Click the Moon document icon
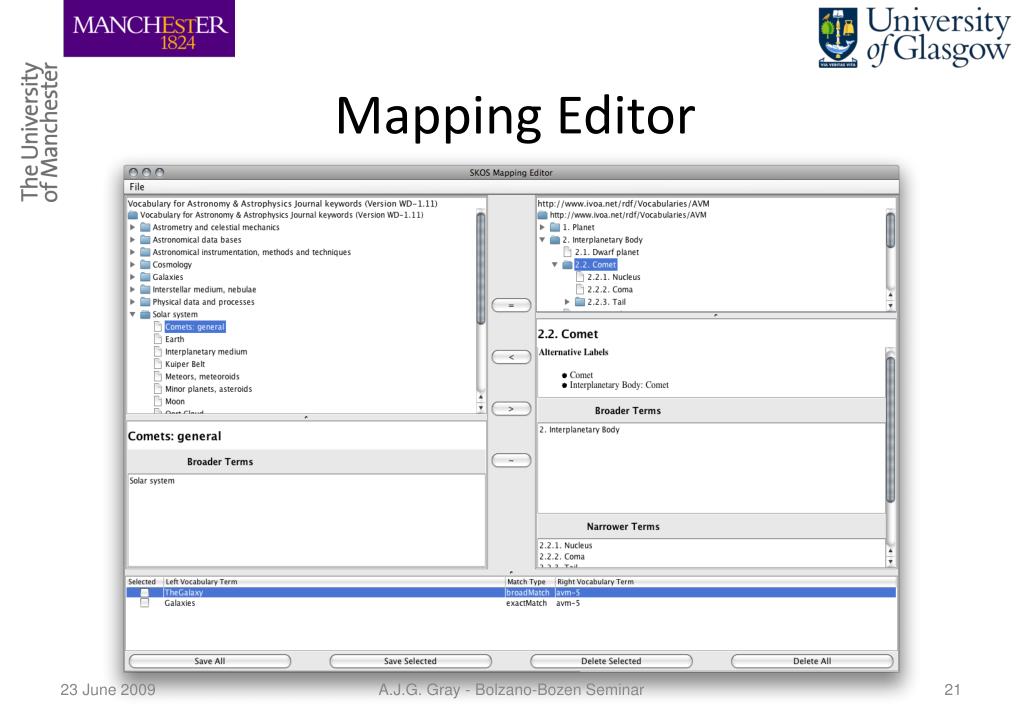The height and width of the screenshot is (708, 1023). (x=158, y=401)
